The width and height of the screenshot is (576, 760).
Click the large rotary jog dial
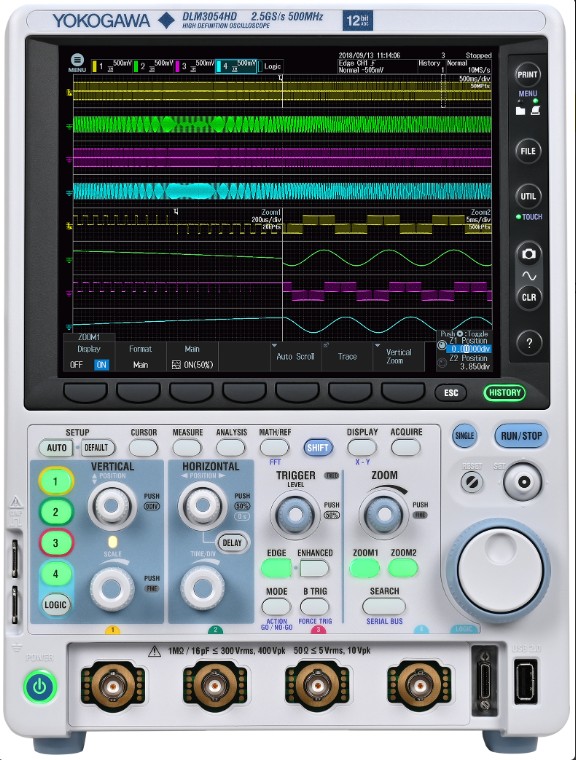point(500,570)
